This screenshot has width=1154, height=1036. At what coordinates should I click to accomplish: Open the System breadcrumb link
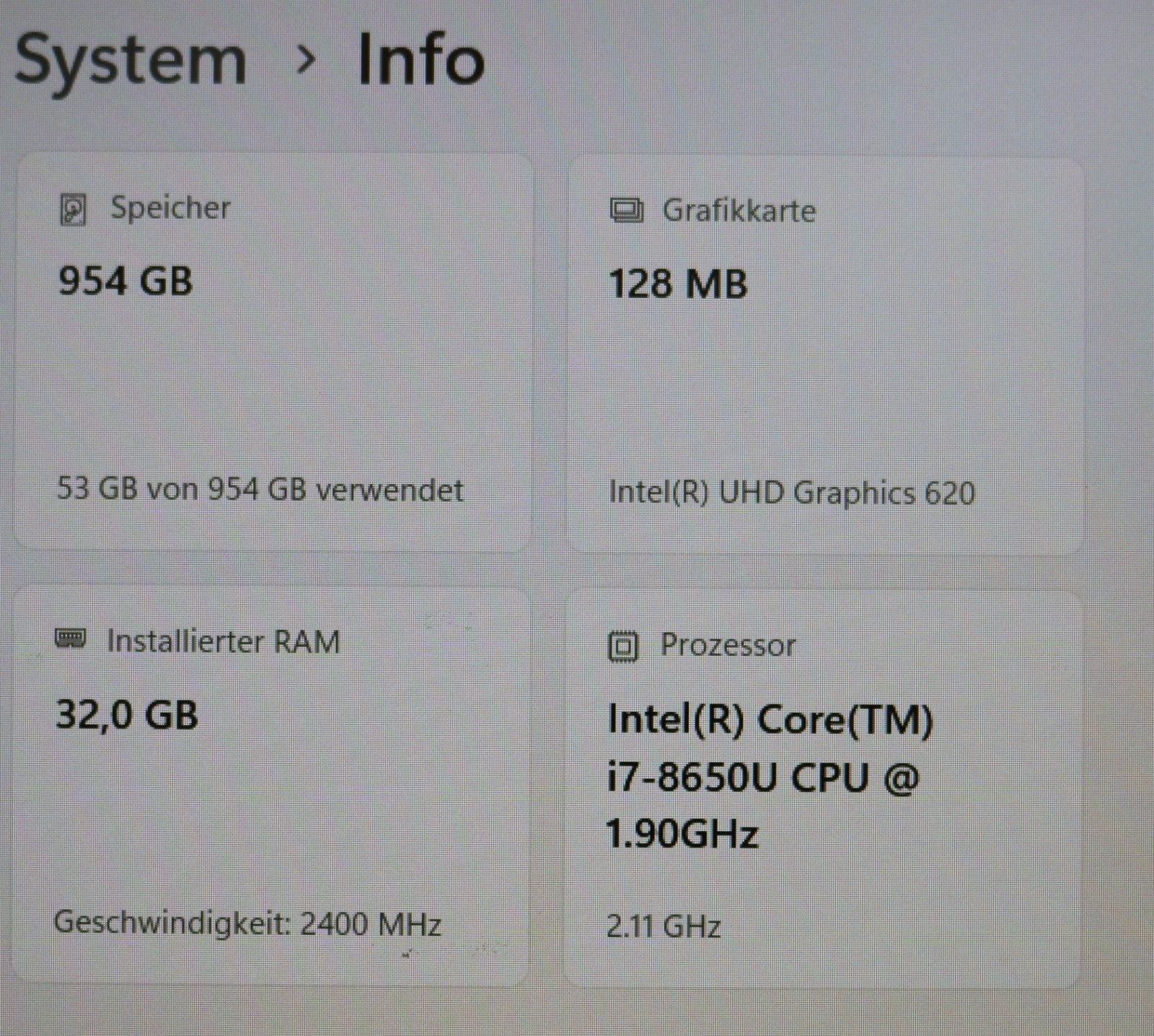tap(130, 58)
